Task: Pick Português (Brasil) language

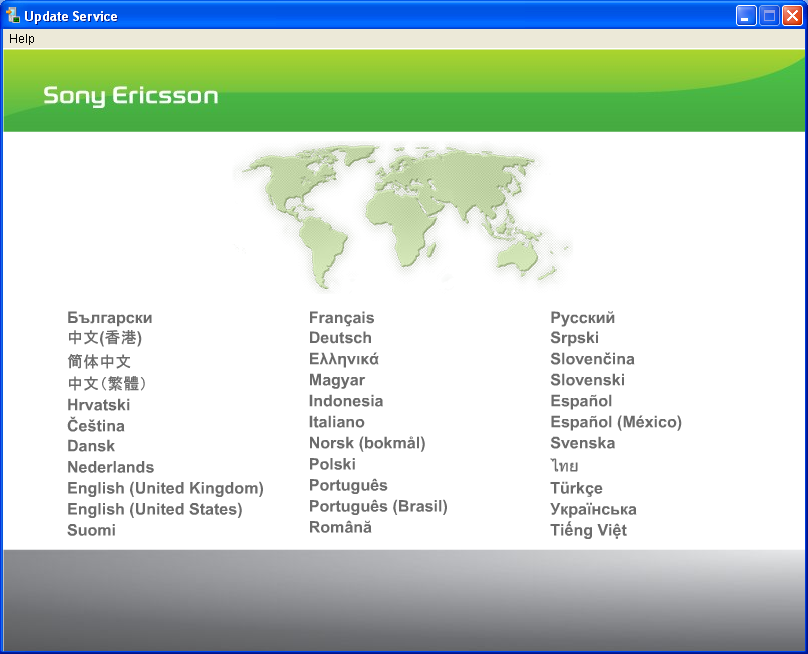Action: tap(378, 506)
